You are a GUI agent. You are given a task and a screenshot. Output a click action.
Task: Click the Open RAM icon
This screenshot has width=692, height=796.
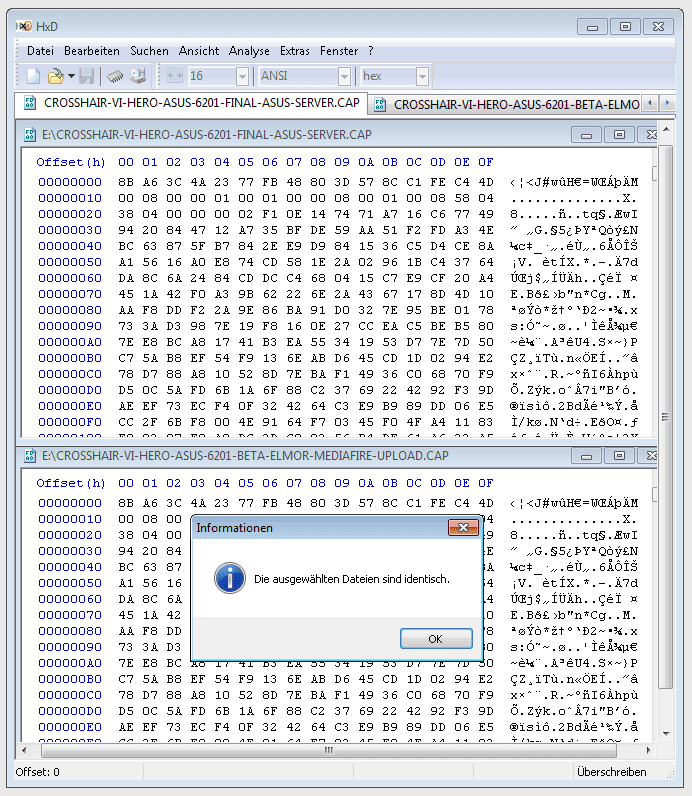click(115, 76)
